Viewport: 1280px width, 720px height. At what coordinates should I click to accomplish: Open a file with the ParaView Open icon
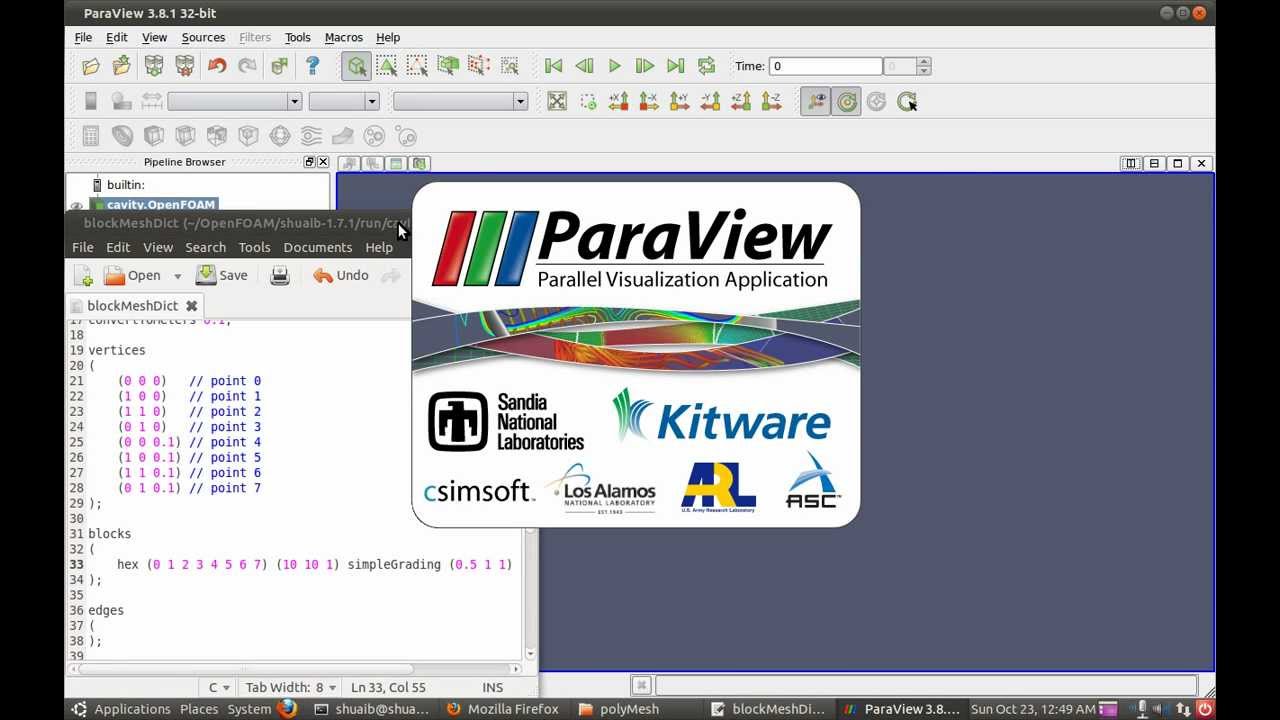[91, 66]
